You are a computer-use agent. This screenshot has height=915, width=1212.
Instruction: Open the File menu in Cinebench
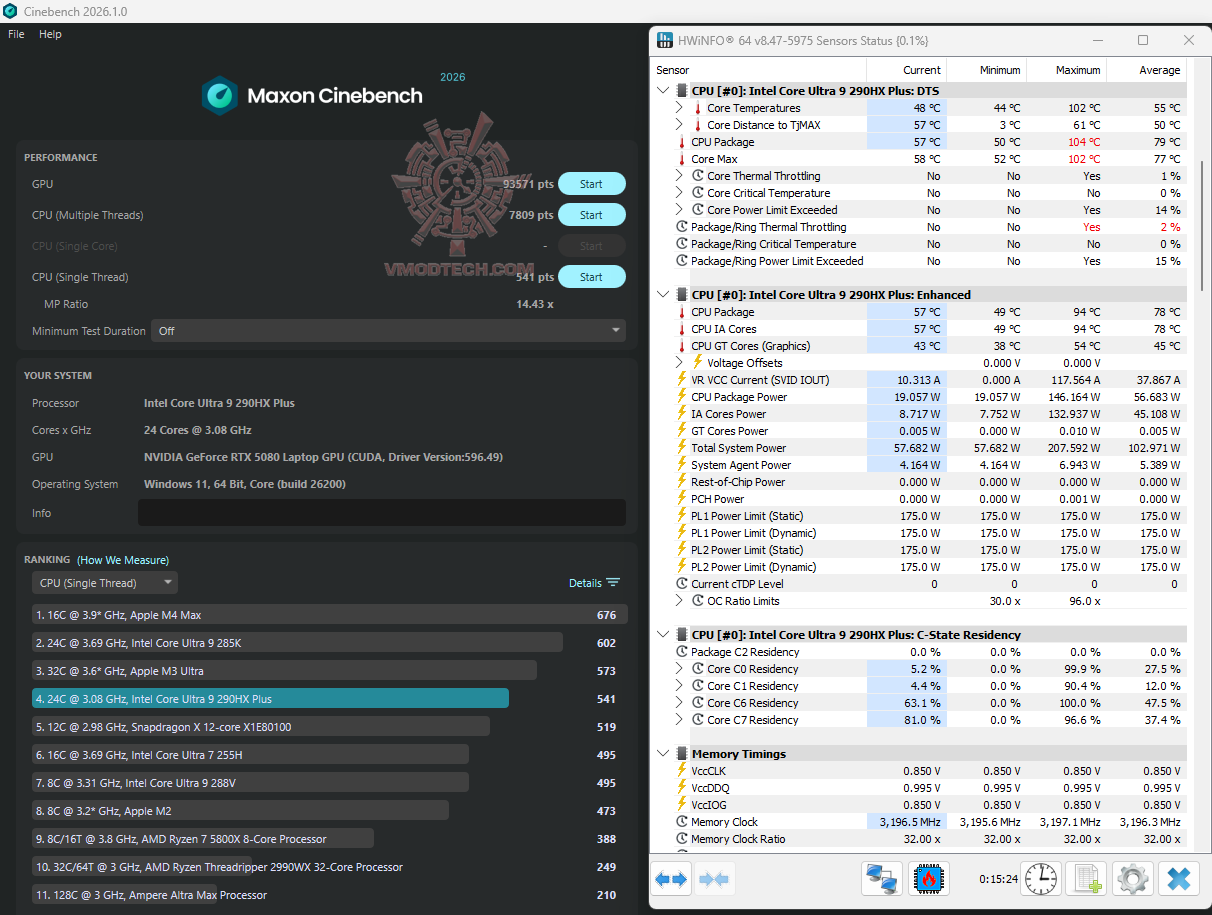coord(16,34)
